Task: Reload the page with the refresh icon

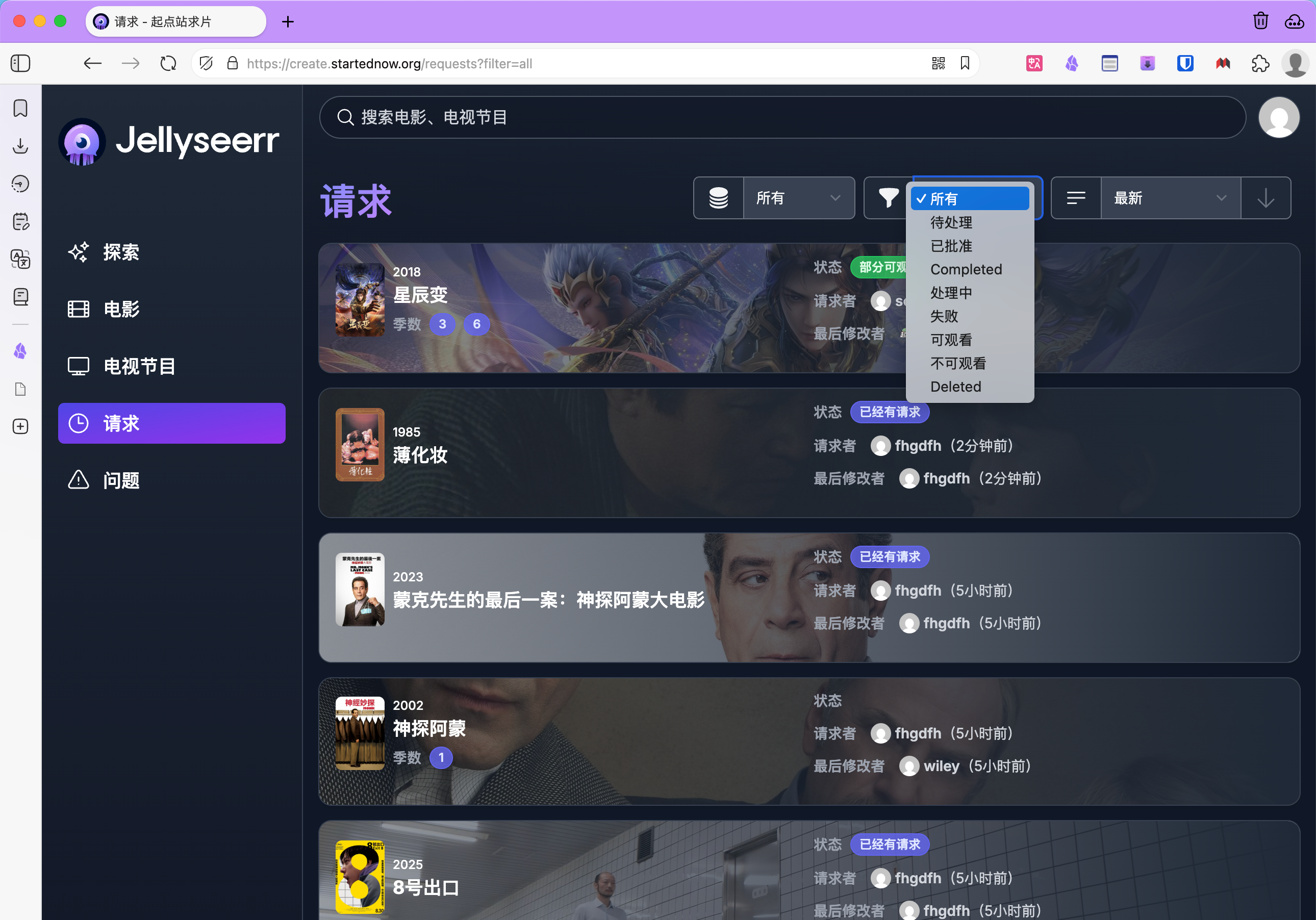Action: tap(168, 63)
